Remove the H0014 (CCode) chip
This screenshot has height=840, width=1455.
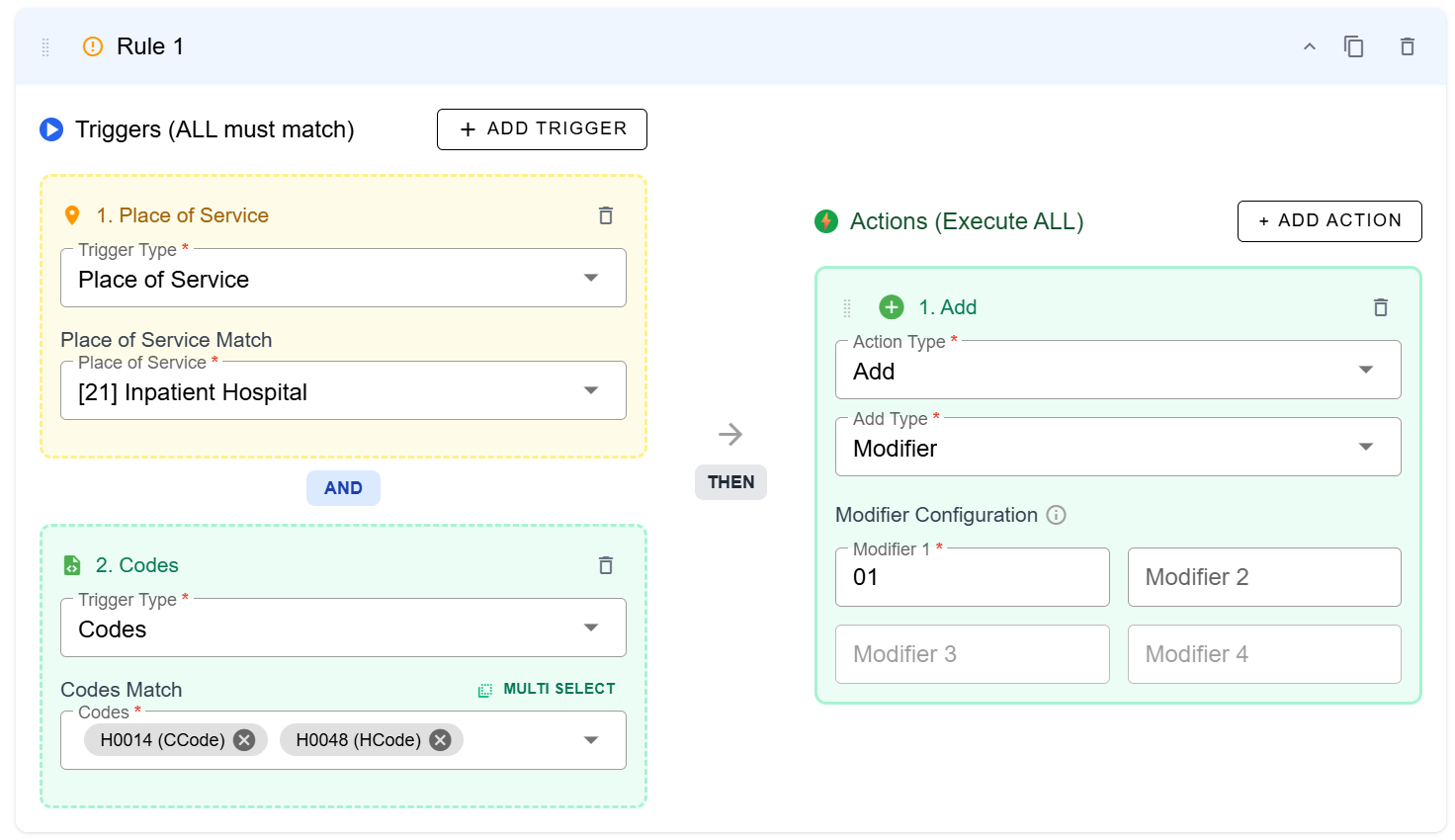(244, 740)
